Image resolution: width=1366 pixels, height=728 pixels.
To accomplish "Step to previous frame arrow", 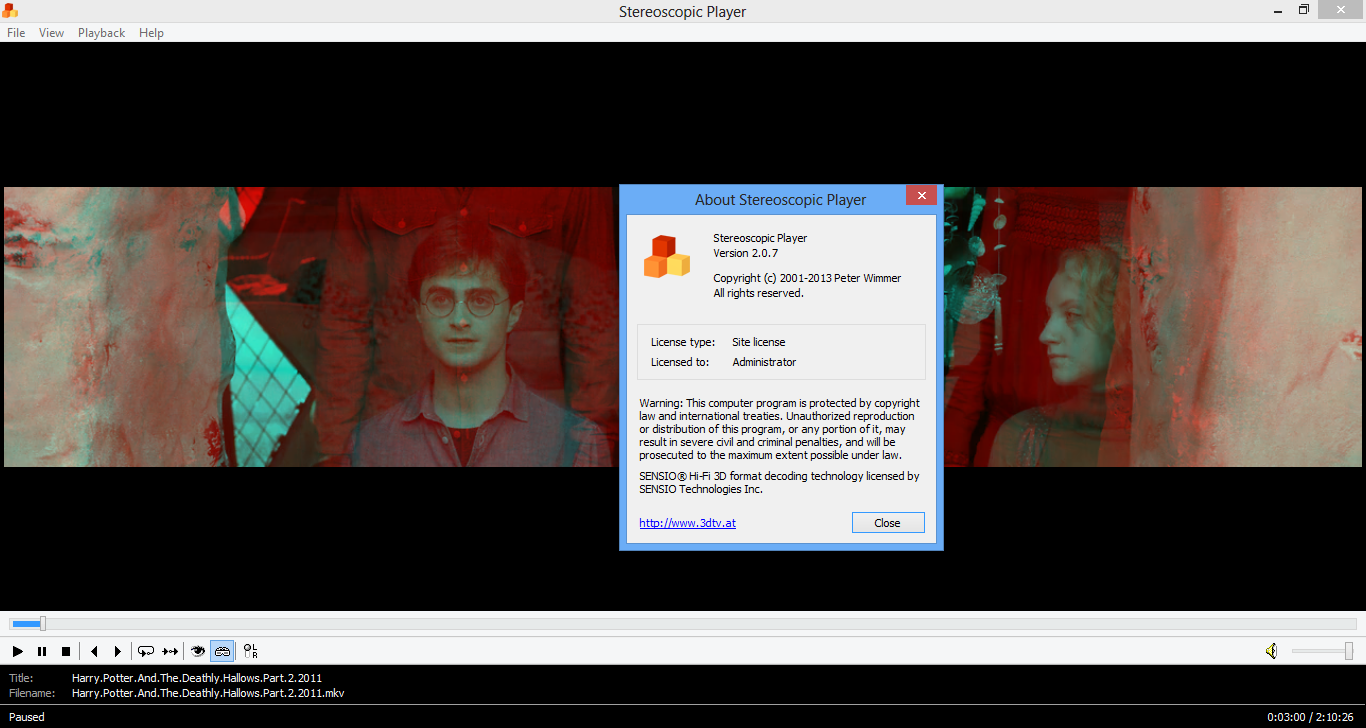I will pos(94,651).
